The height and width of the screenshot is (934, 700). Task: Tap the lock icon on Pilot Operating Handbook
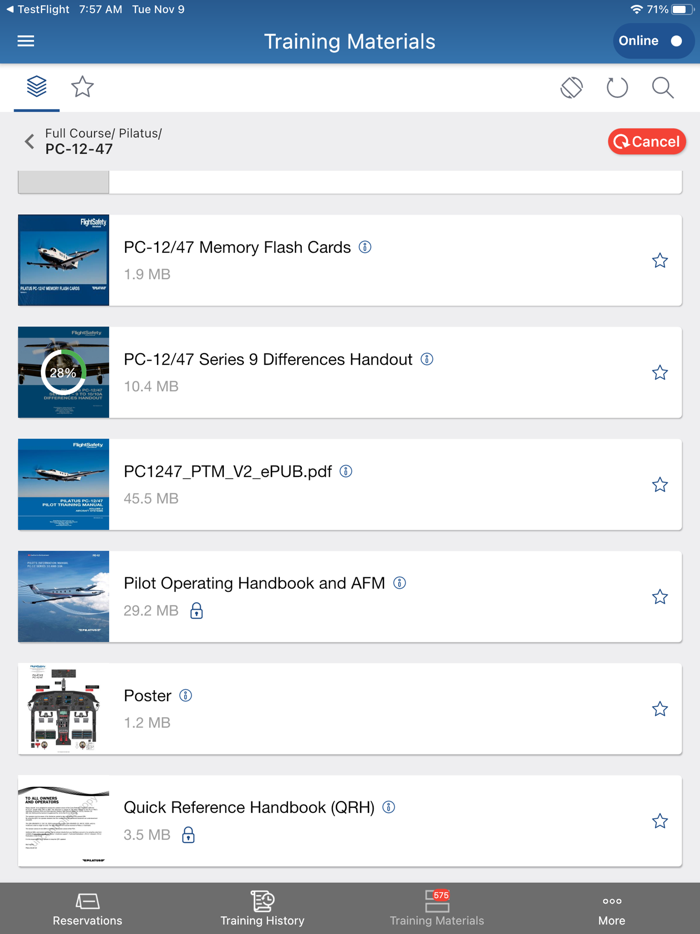coord(196,610)
